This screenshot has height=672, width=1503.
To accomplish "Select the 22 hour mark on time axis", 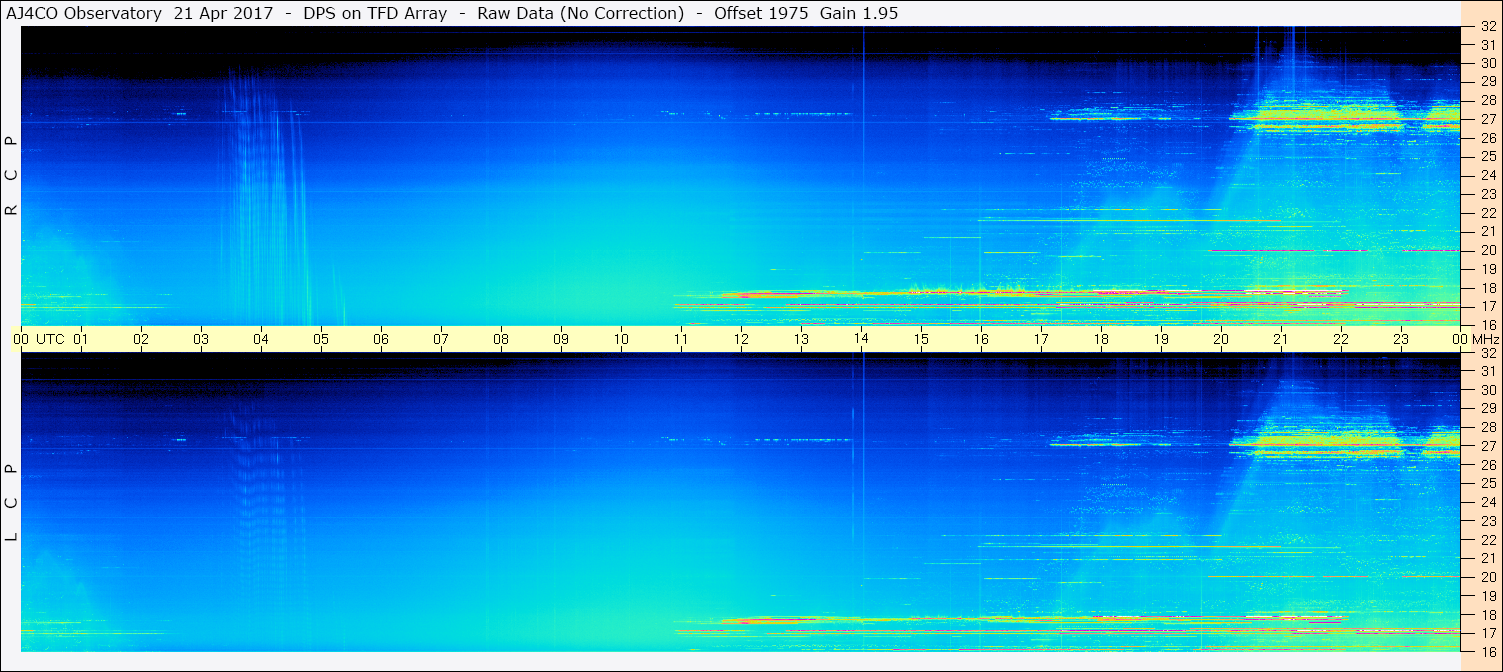I will pyautogui.click(x=1341, y=339).
